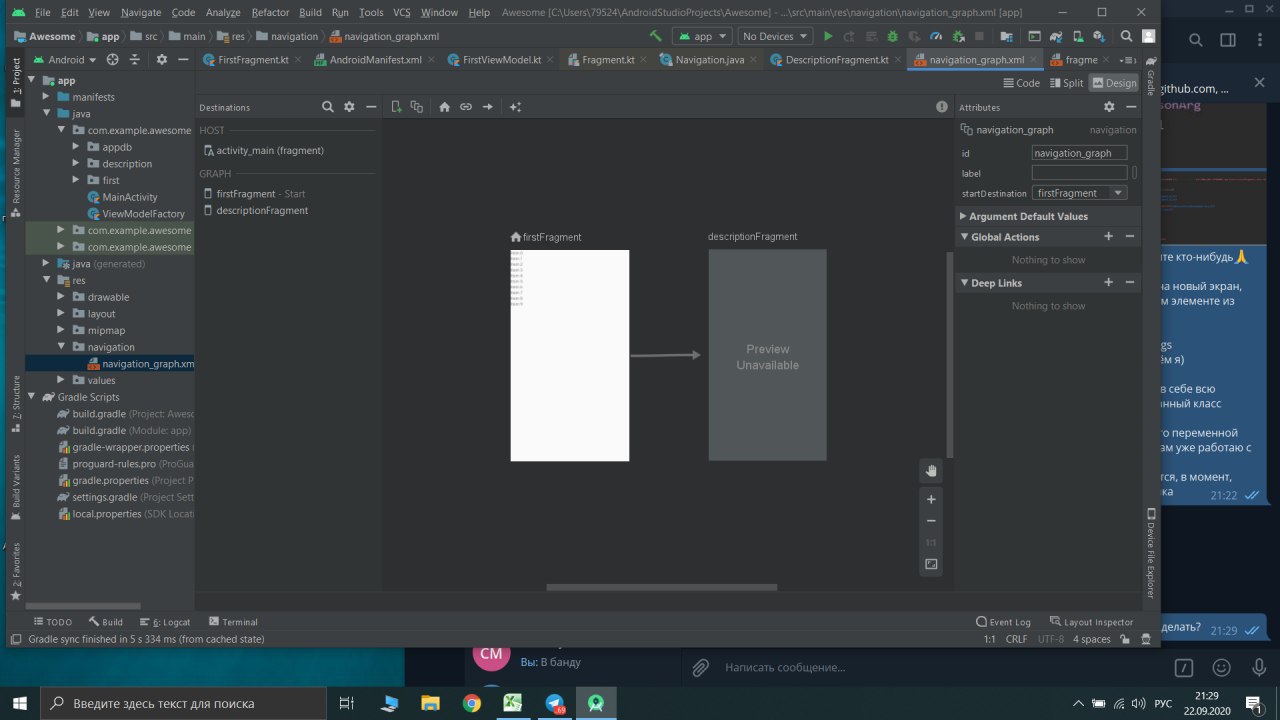Screen dimensions: 1280x720
Task: Click New Destination icon in navigation editor
Action: pos(396,107)
